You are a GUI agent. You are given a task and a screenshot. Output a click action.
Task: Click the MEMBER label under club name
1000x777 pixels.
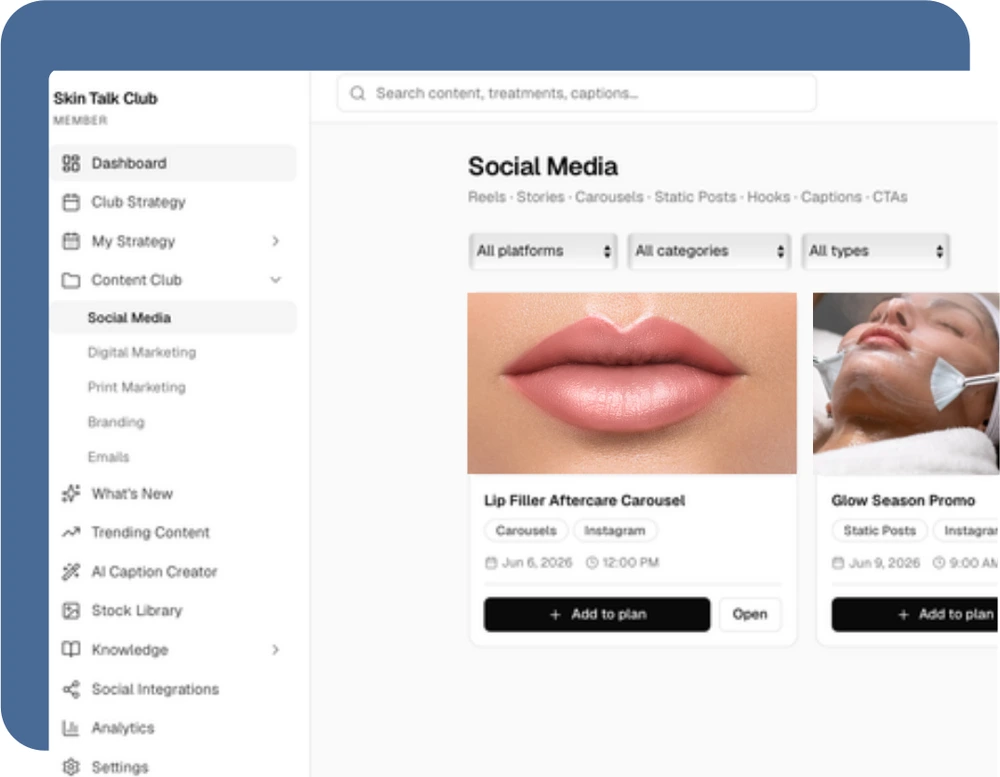point(80,121)
